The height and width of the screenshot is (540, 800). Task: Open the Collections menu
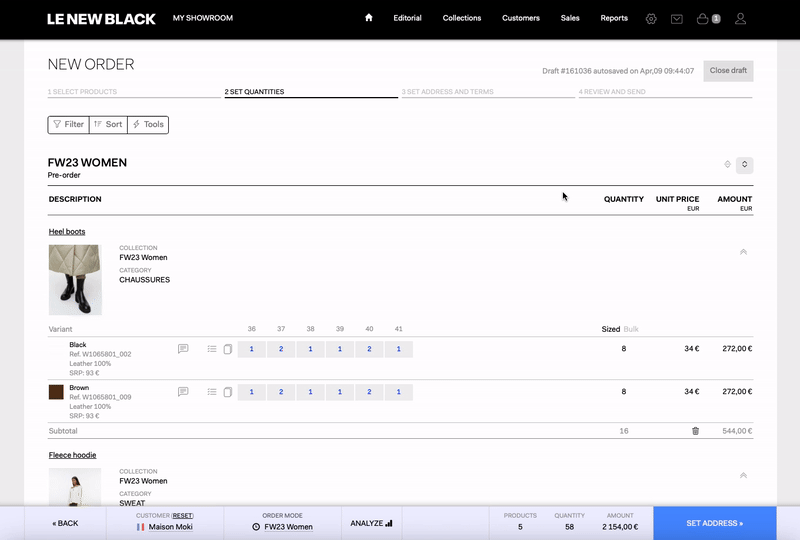click(x=462, y=18)
